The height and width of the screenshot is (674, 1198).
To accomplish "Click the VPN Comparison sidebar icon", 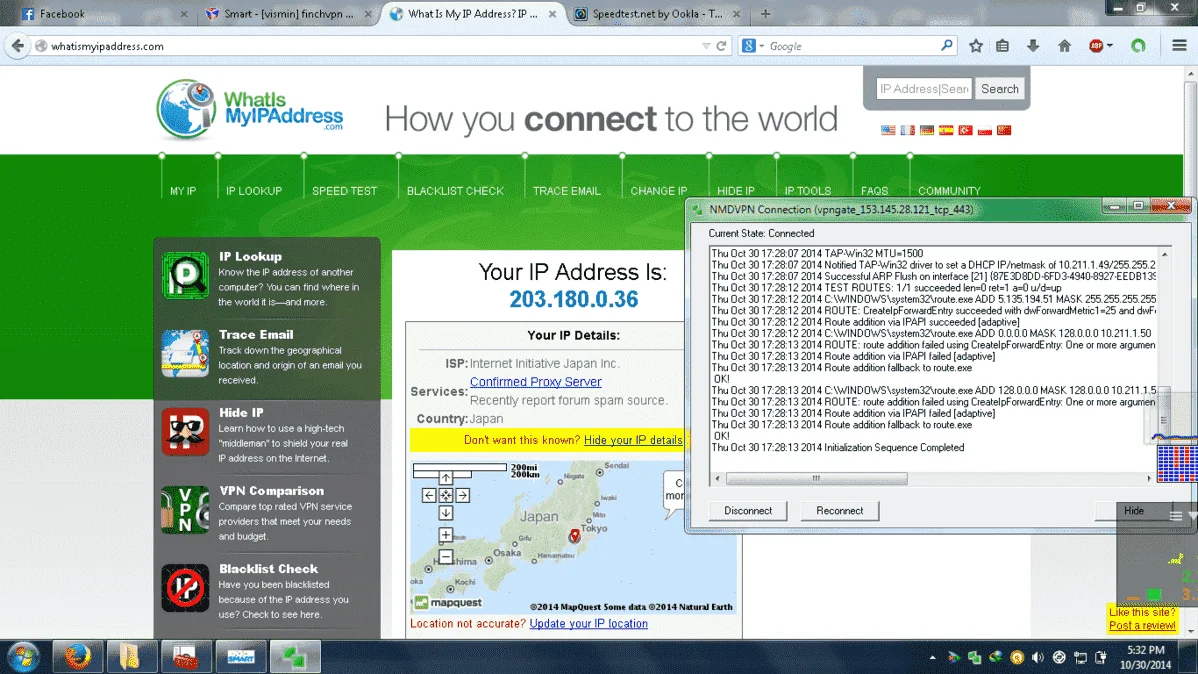I will coord(185,510).
